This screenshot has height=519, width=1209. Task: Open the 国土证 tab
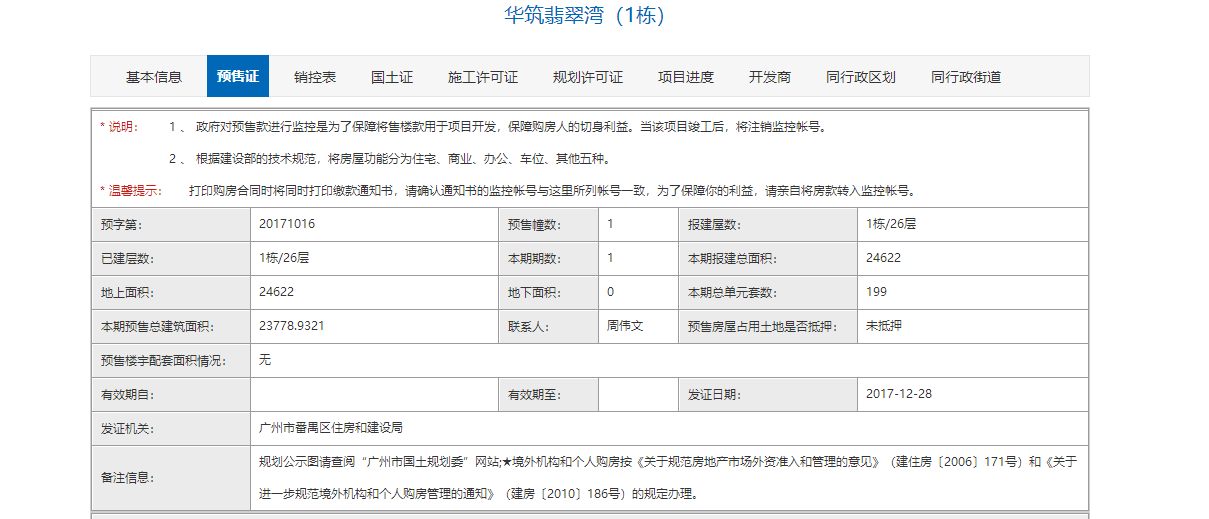(x=392, y=77)
